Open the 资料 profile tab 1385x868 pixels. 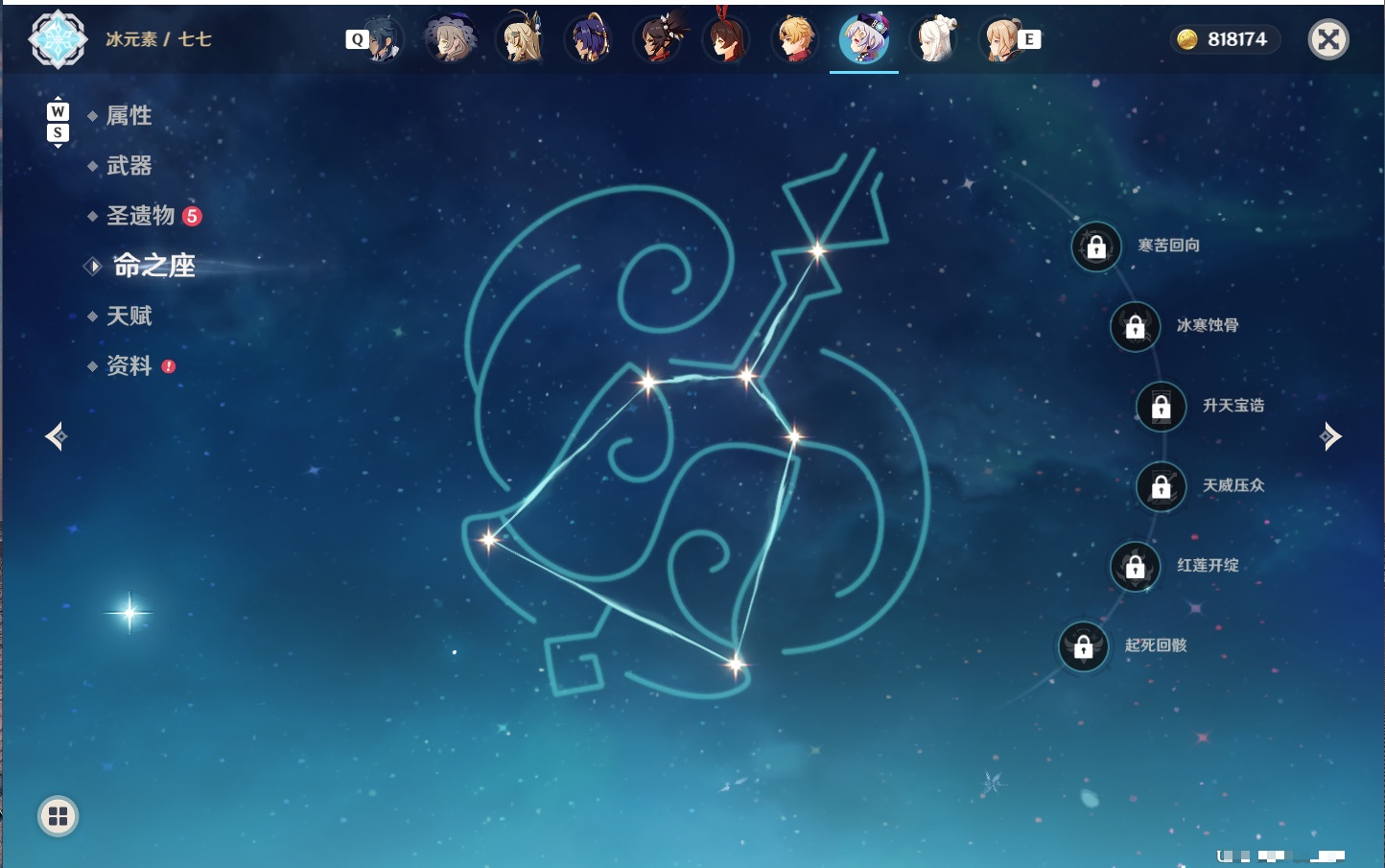[130, 365]
